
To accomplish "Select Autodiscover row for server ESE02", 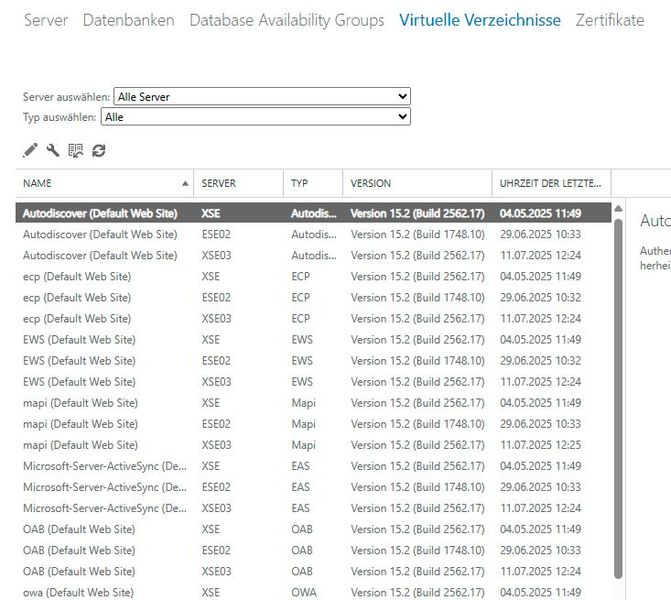I will tap(314, 234).
